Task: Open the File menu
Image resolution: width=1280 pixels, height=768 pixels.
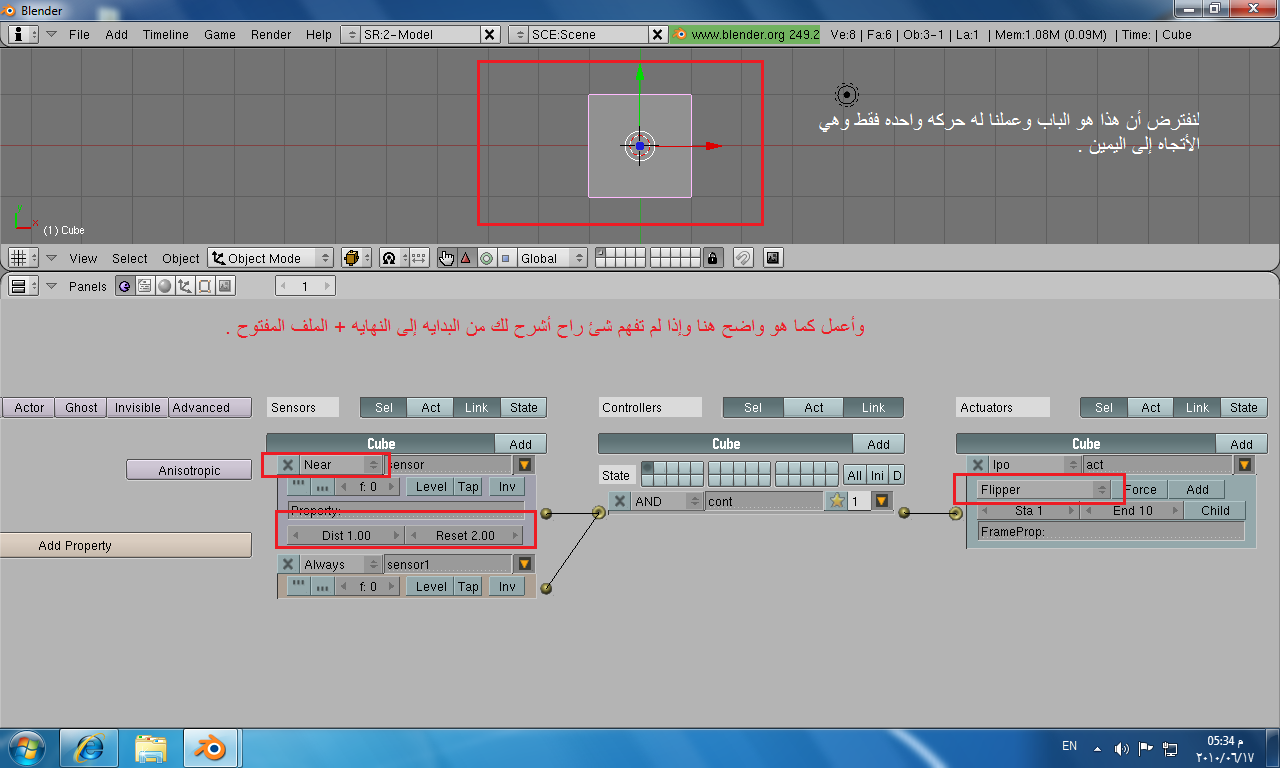Action: pos(79,34)
